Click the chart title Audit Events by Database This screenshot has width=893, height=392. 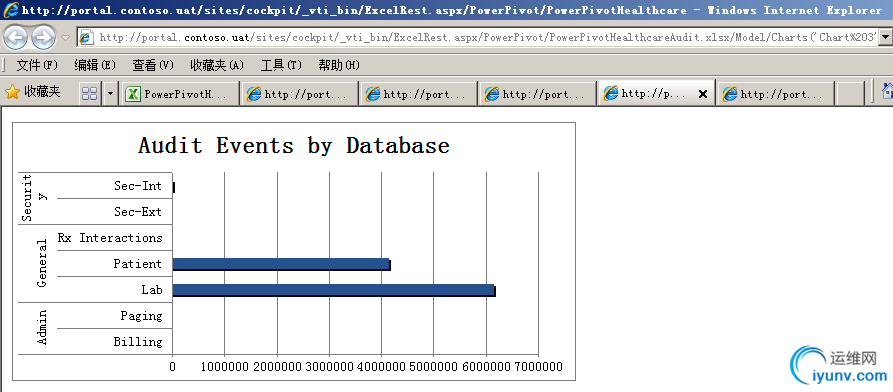294,145
